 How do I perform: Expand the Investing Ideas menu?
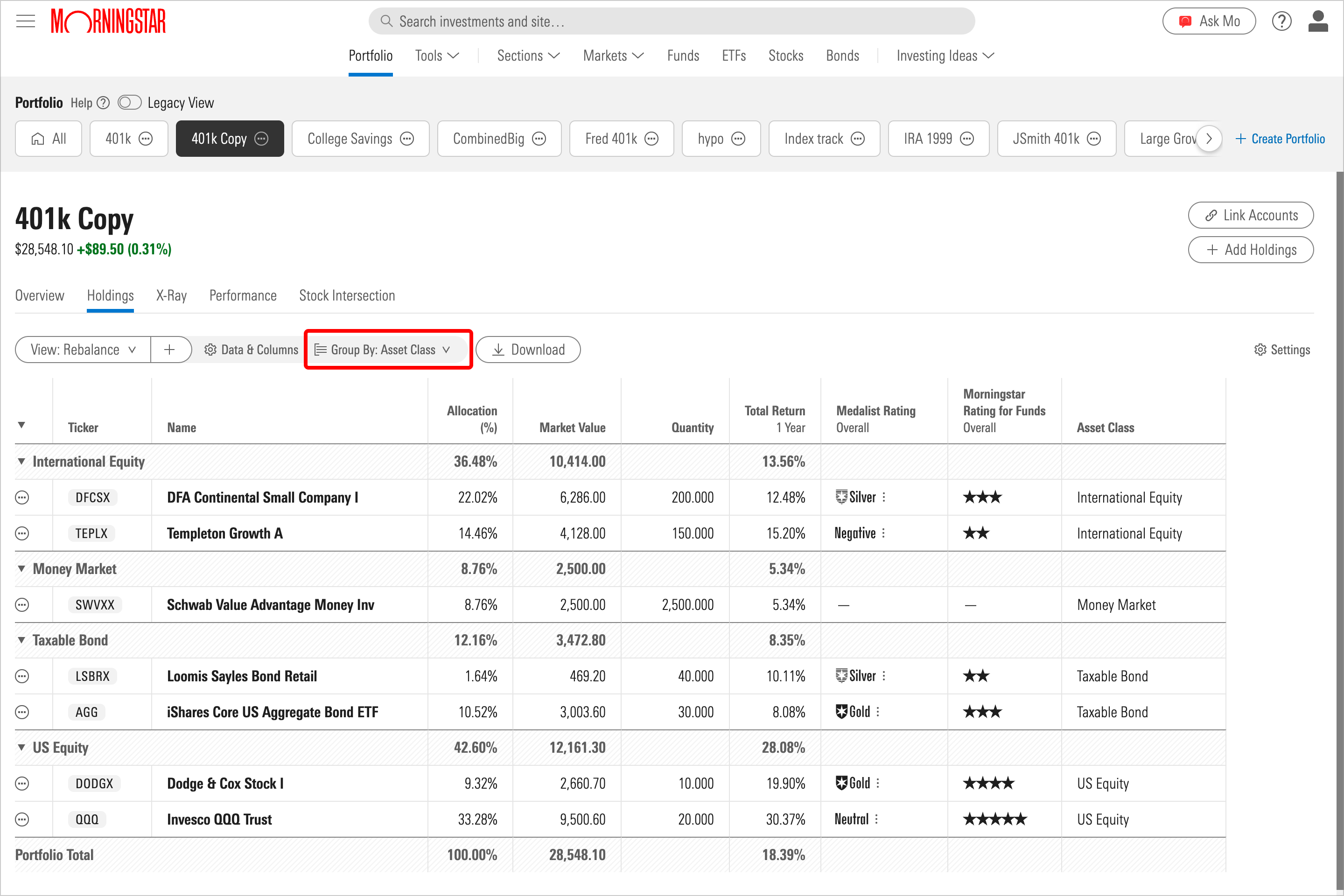pyautogui.click(x=946, y=56)
